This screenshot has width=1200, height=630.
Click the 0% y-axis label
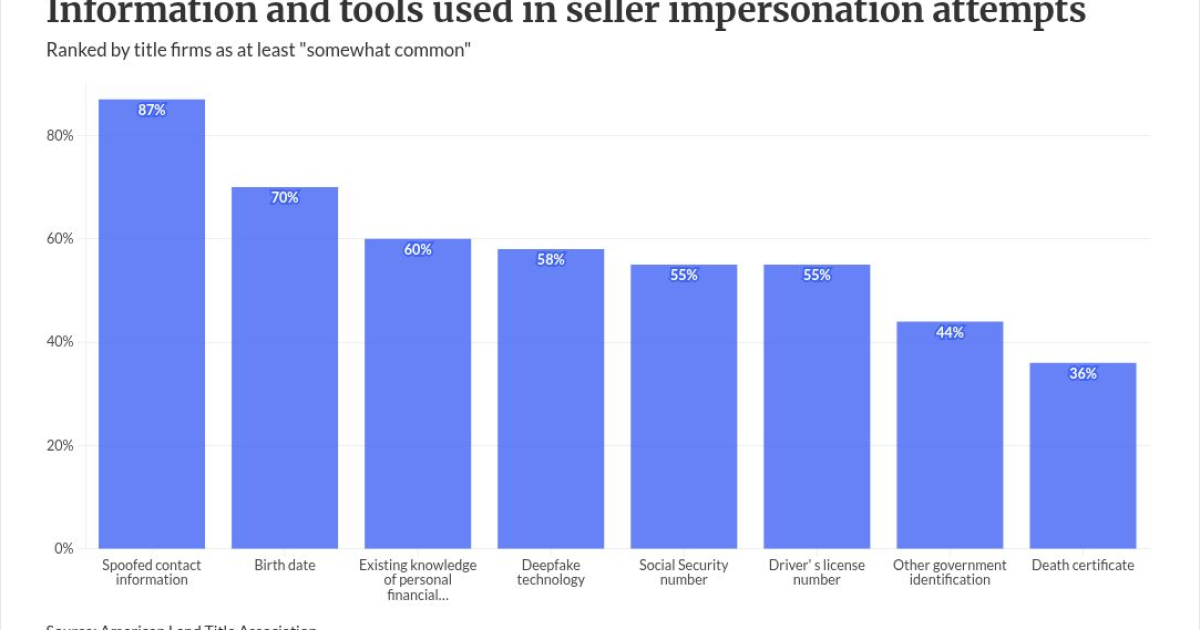click(63, 548)
